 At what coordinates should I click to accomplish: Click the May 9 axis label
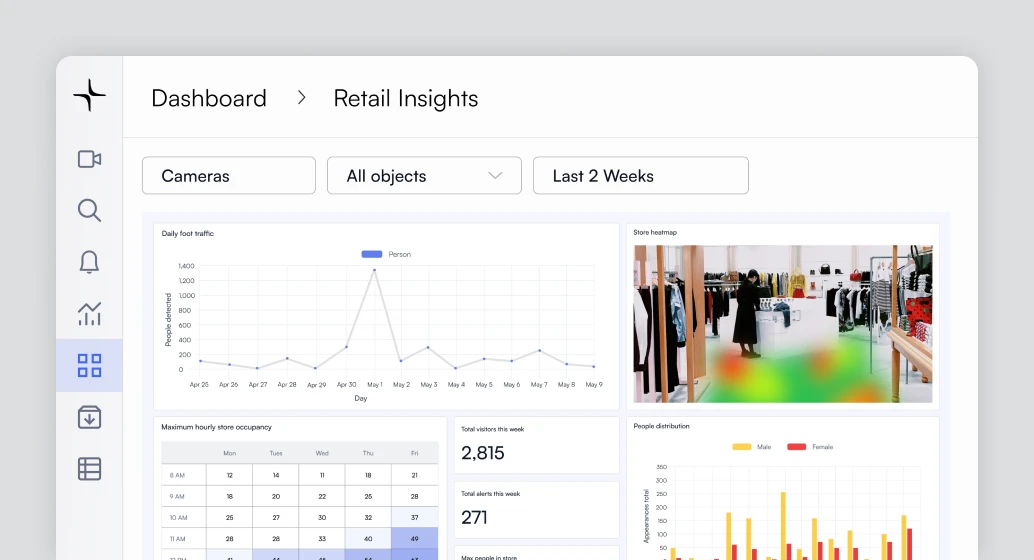[x=594, y=385]
